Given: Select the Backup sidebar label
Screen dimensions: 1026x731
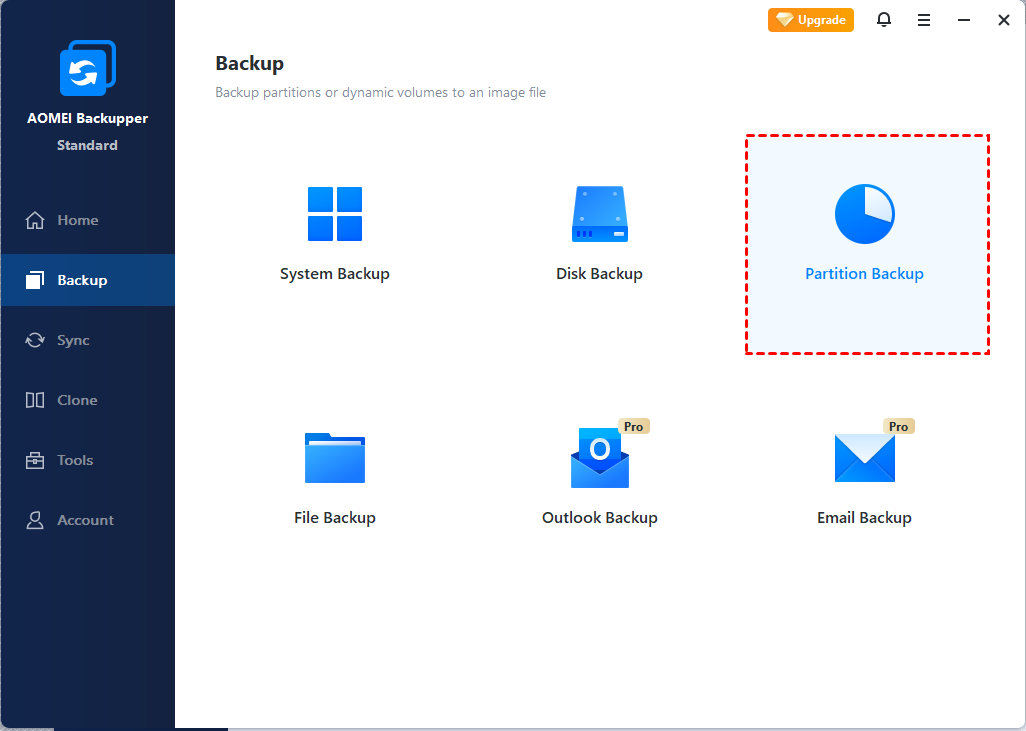Looking at the screenshot, I should (82, 280).
